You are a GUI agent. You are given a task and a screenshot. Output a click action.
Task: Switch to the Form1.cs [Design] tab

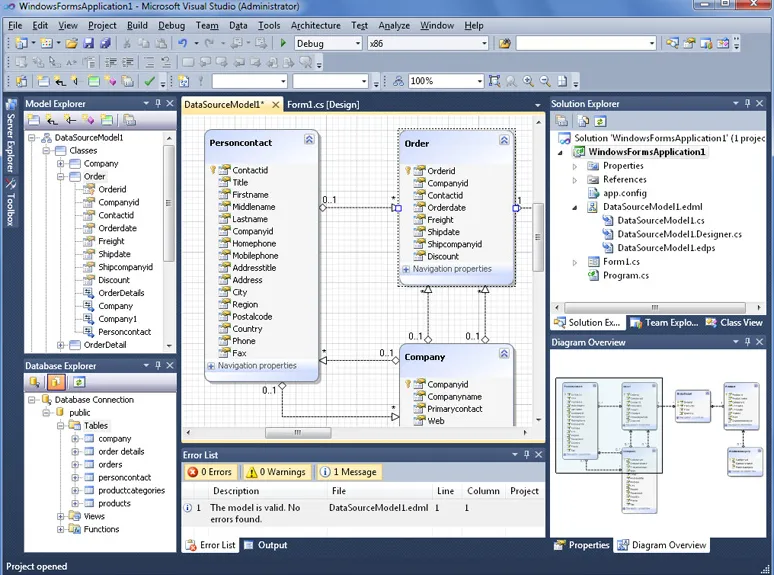click(x=323, y=105)
